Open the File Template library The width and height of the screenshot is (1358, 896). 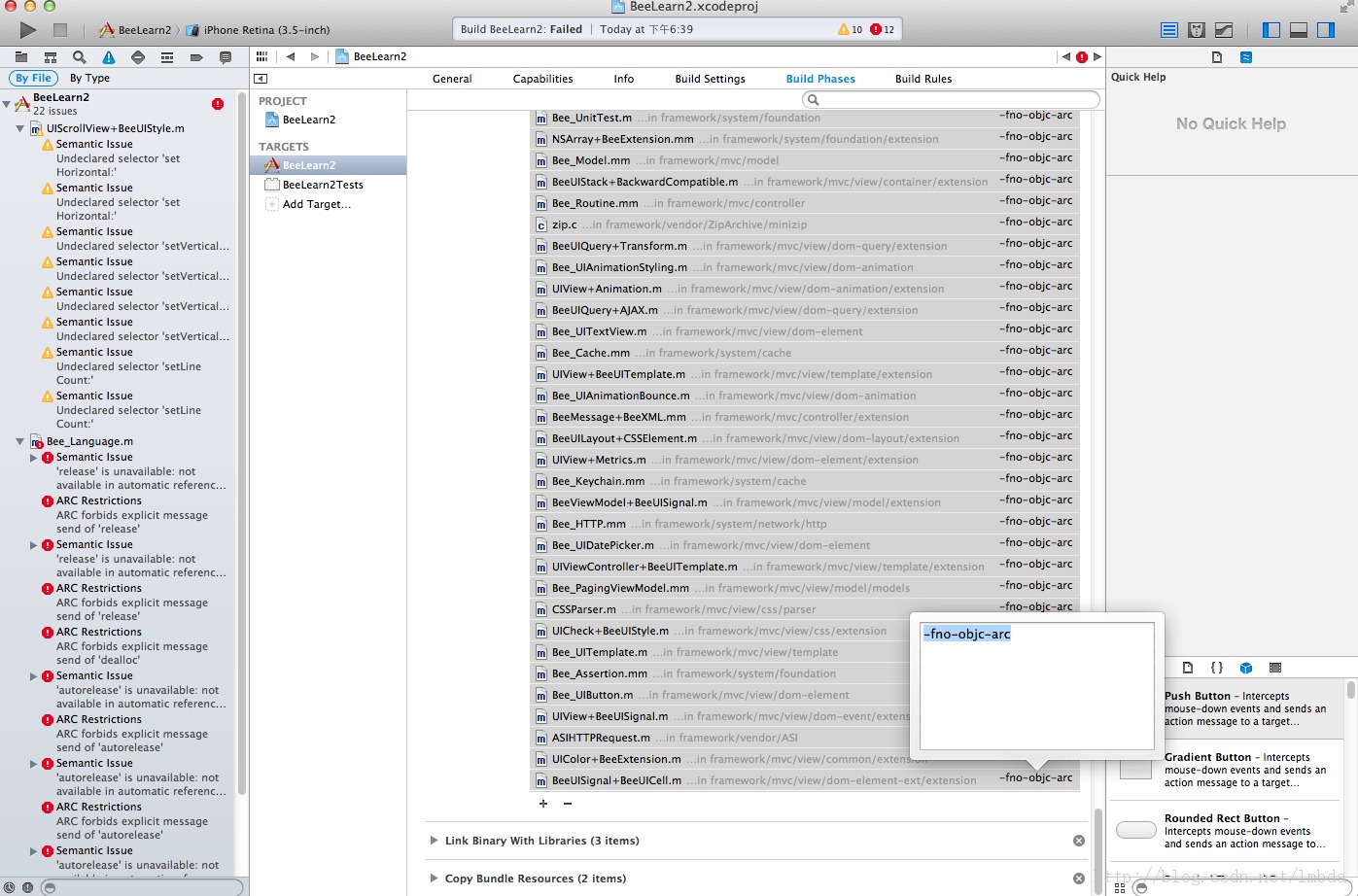(x=1188, y=668)
